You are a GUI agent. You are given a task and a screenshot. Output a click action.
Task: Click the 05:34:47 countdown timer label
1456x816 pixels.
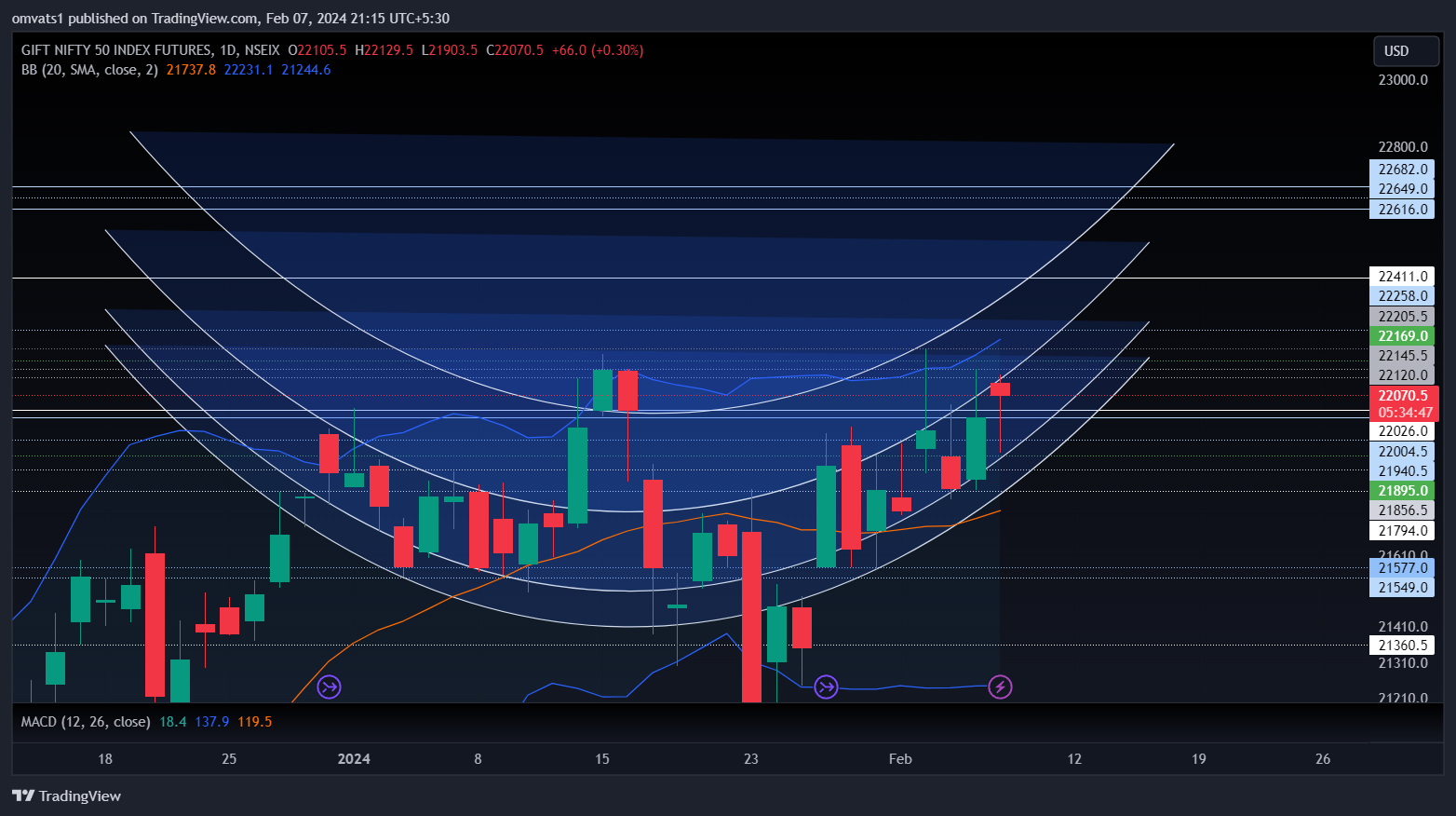[x=1404, y=413]
